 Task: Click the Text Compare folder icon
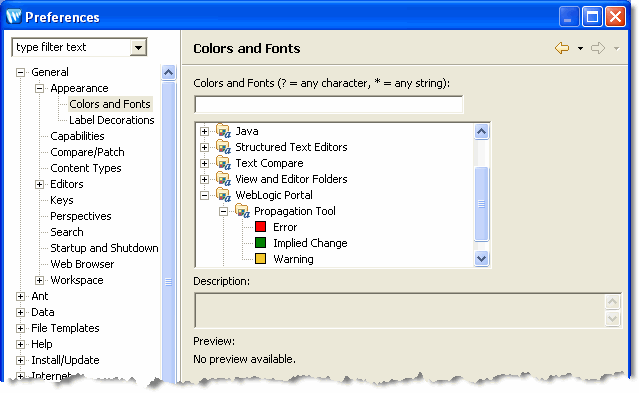click(x=223, y=163)
